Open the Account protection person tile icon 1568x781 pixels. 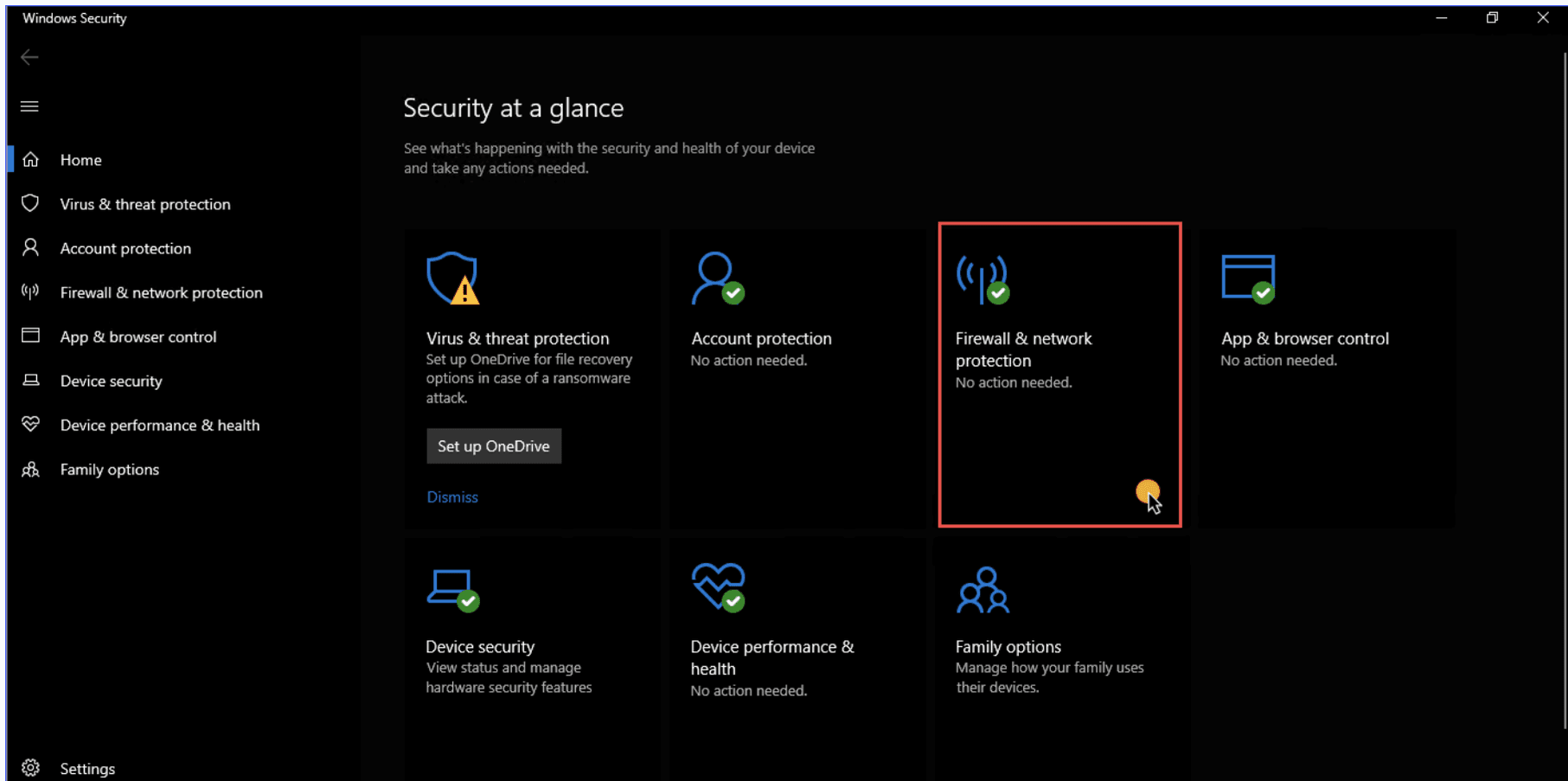(x=717, y=278)
